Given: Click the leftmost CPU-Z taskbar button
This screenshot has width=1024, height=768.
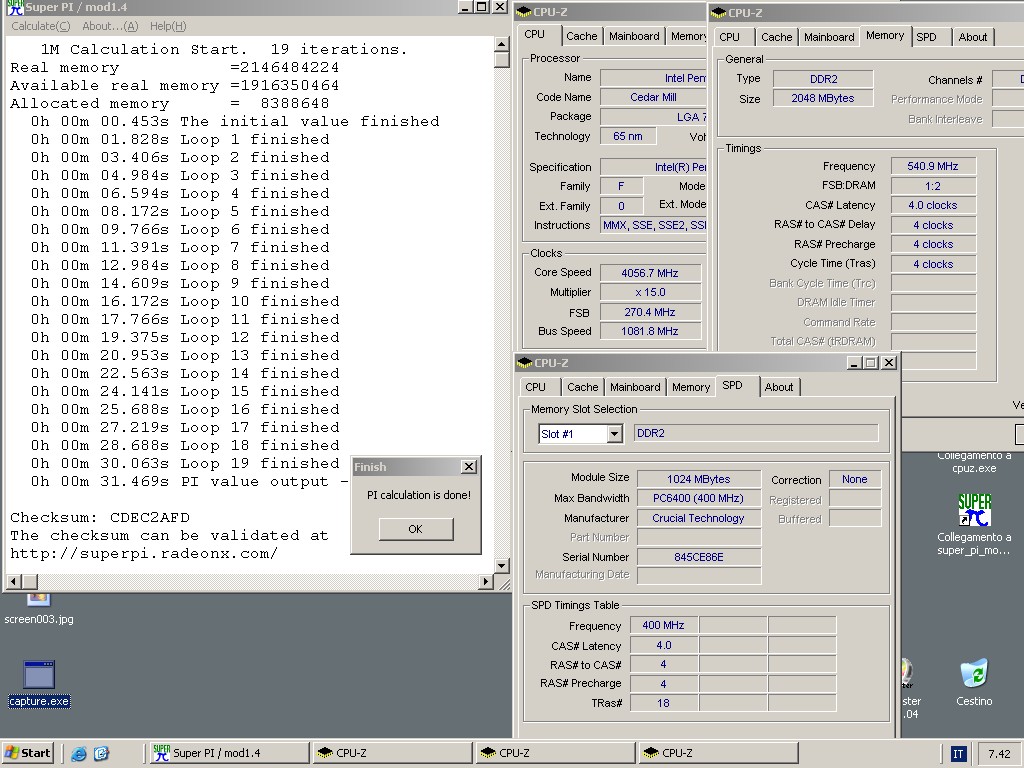Looking at the screenshot, I should pos(392,753).
